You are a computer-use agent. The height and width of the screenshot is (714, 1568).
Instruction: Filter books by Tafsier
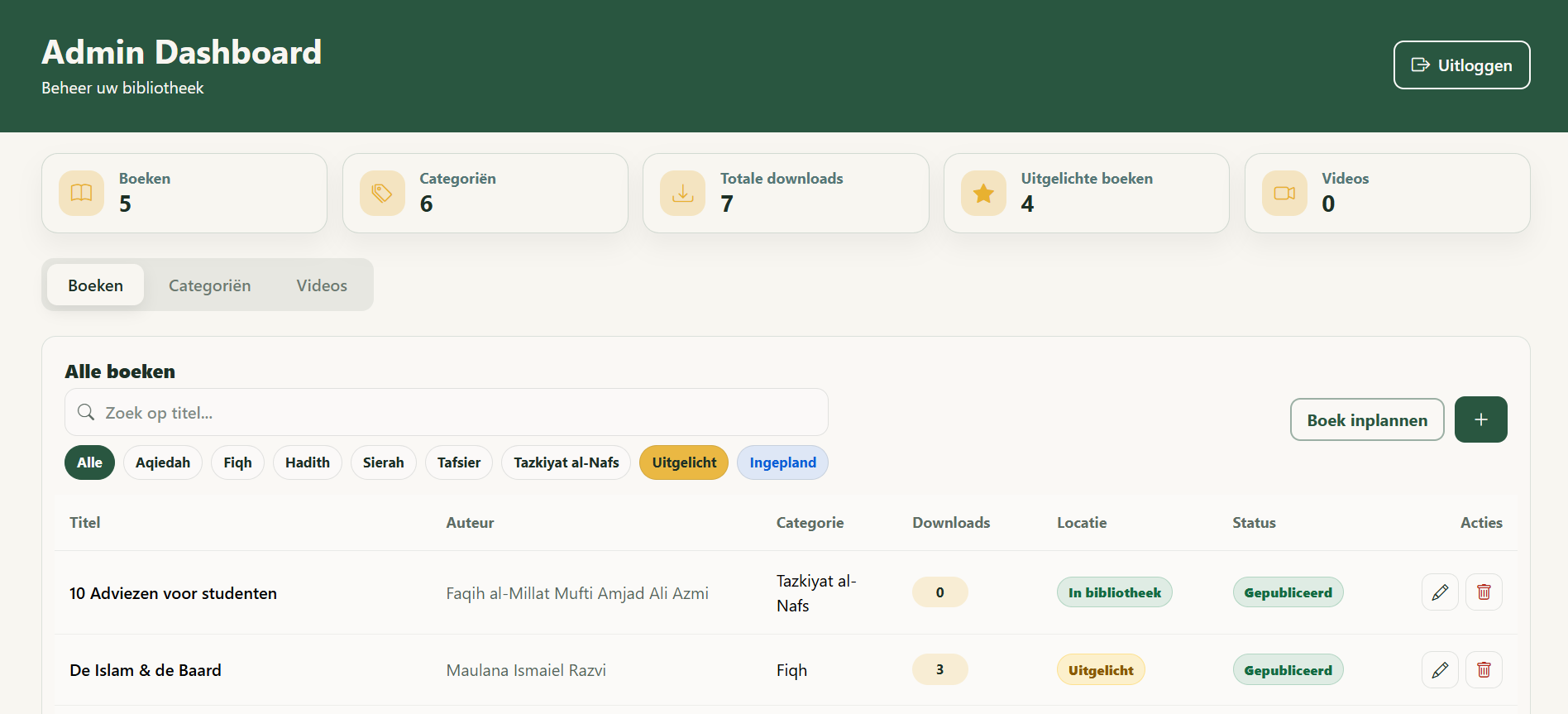pos(459,462)
